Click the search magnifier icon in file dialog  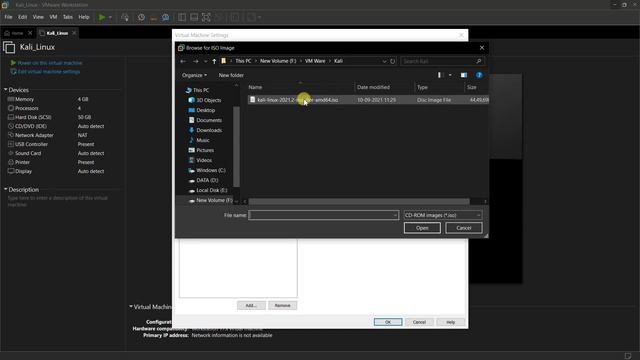(479, 61)
